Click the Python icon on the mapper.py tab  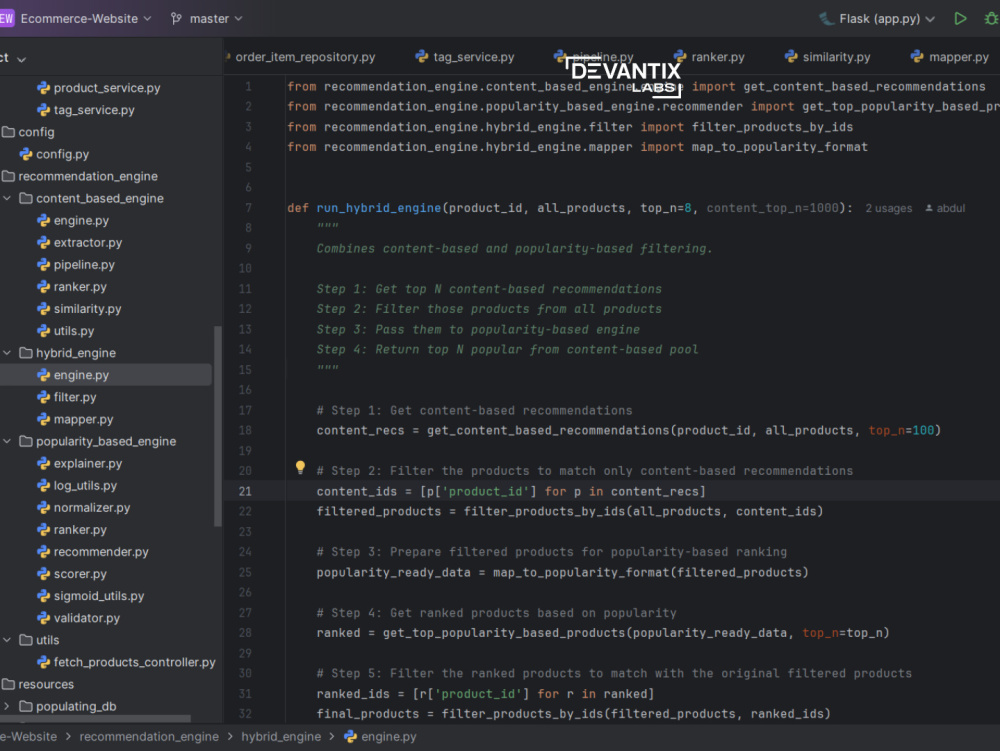[917, 57]
